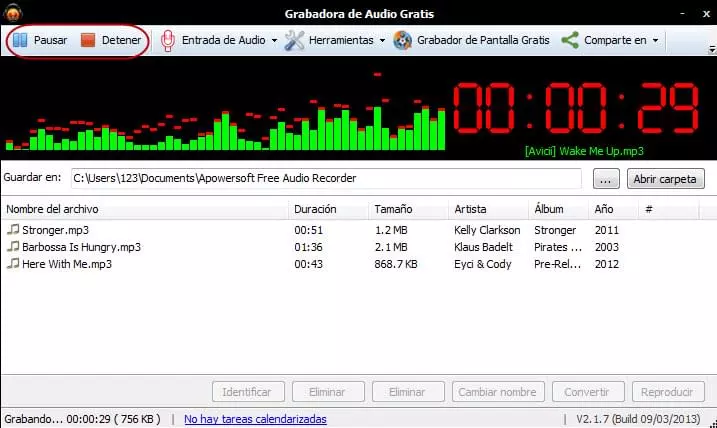The height and width of the screenshot is (428, 717).
Task: Expand the Comparte en dropdown arrow
Action: click(x=655, y=41)
